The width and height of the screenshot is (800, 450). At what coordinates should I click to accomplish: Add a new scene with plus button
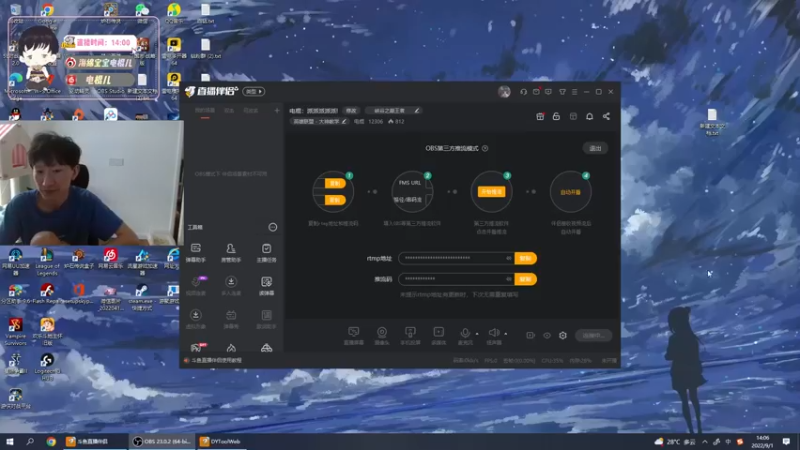(x=277, y=110)
